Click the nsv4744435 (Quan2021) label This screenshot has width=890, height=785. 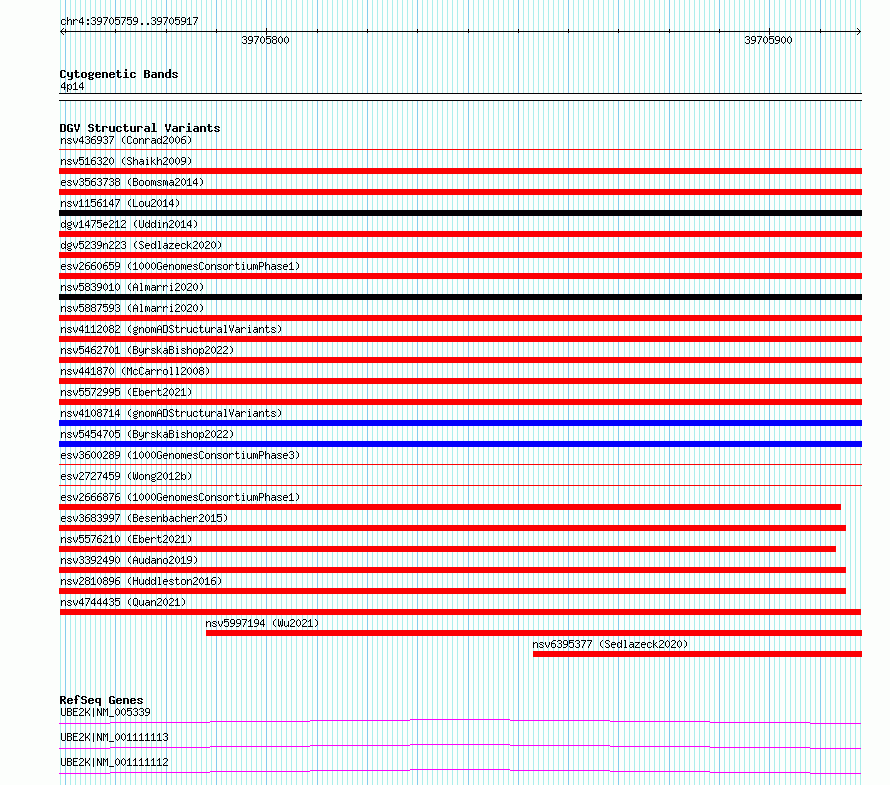tap(123, 602)
